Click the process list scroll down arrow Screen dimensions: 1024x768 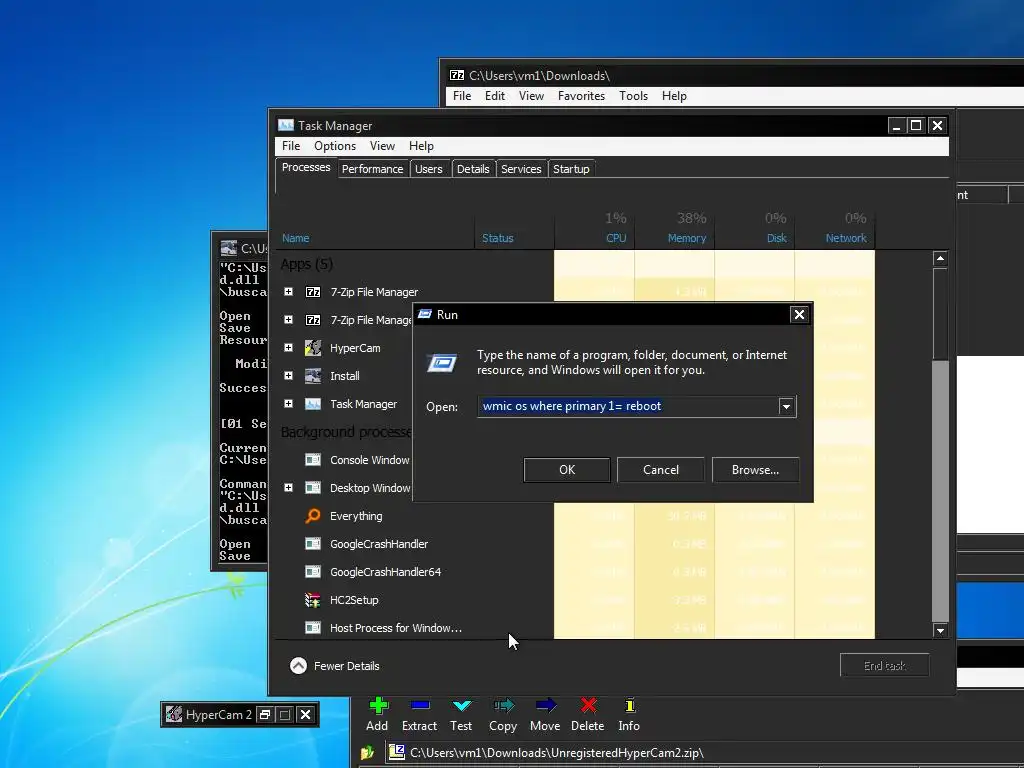pyautogui.click(x=940, y=631)
